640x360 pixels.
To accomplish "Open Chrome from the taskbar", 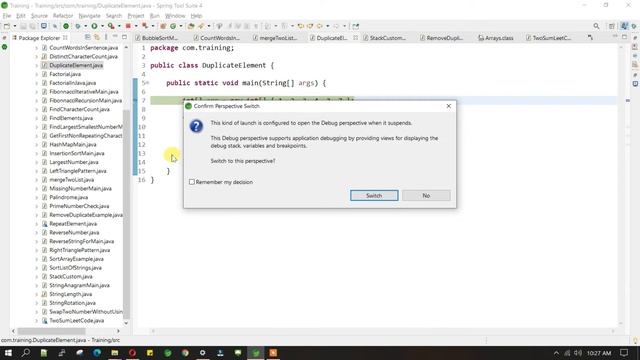I will [x=185, y=353].
